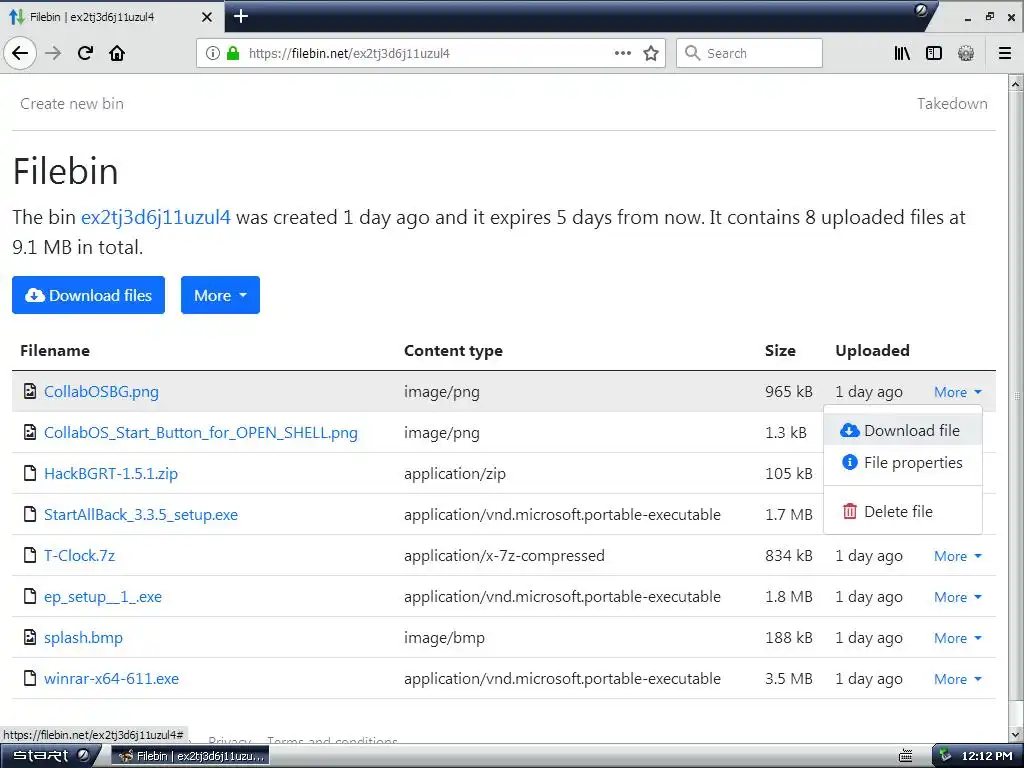Screen dimensions: 1024x768
Task: Expand the blue More dropdown button
Action: (x=220, y=295)
